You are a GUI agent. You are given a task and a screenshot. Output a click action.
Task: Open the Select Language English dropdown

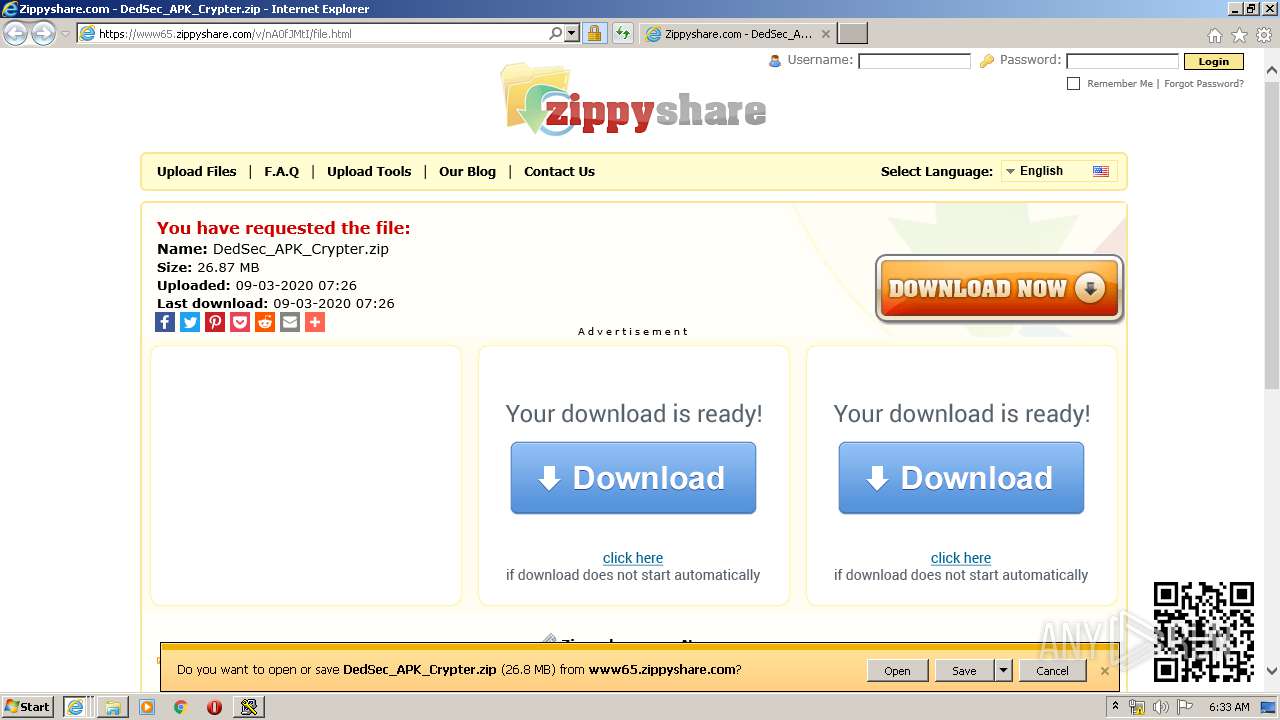pyautogui.click(x=1059, y=171)
